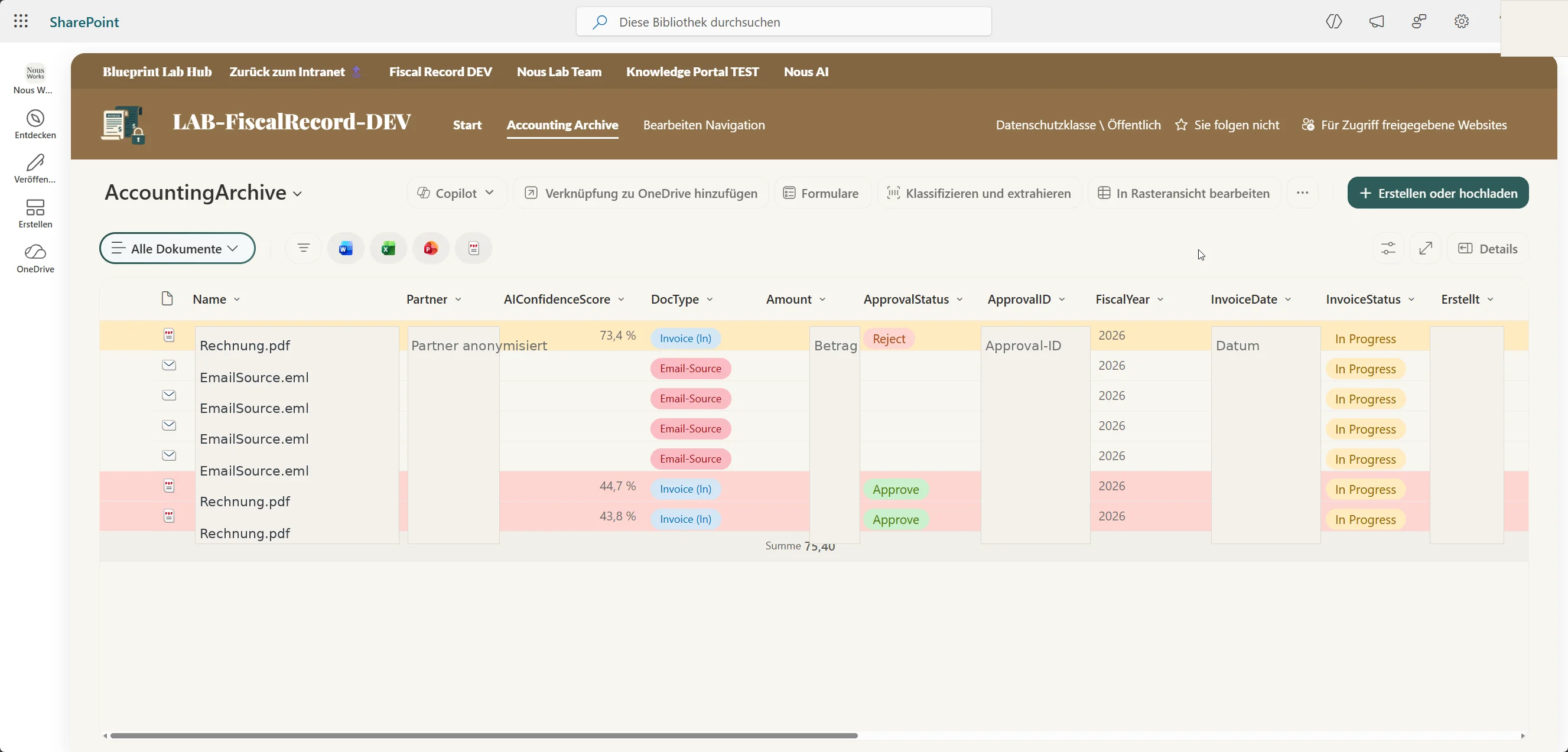1568x752 pixels.
Task: Open the settings gear icon
Action: pyautogui.click(x=1462, y=22)
